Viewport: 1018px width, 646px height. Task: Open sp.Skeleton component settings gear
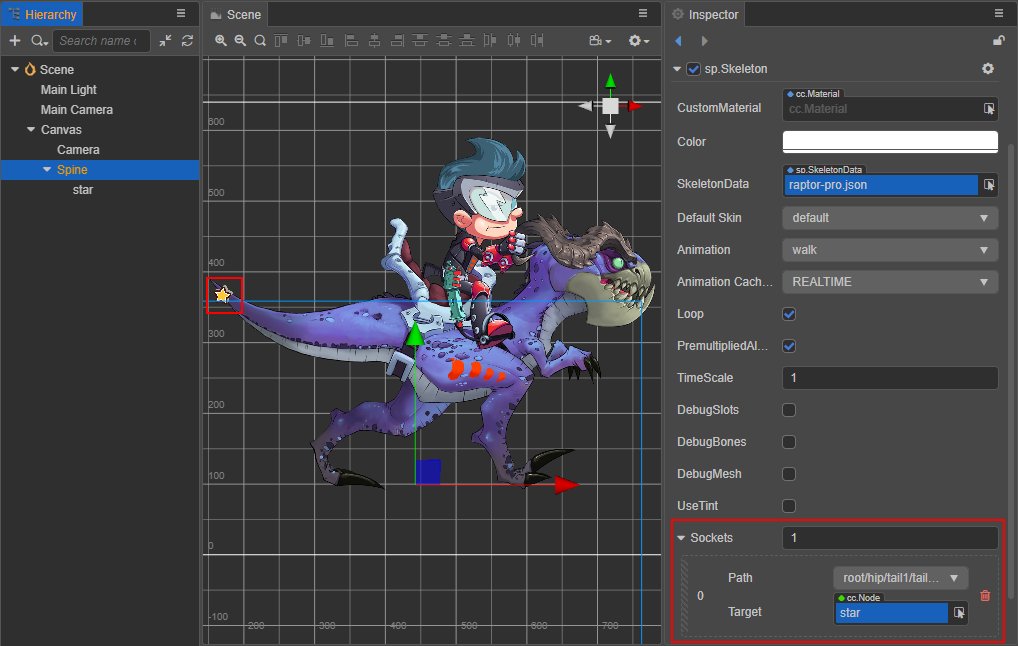pos(987,68)
